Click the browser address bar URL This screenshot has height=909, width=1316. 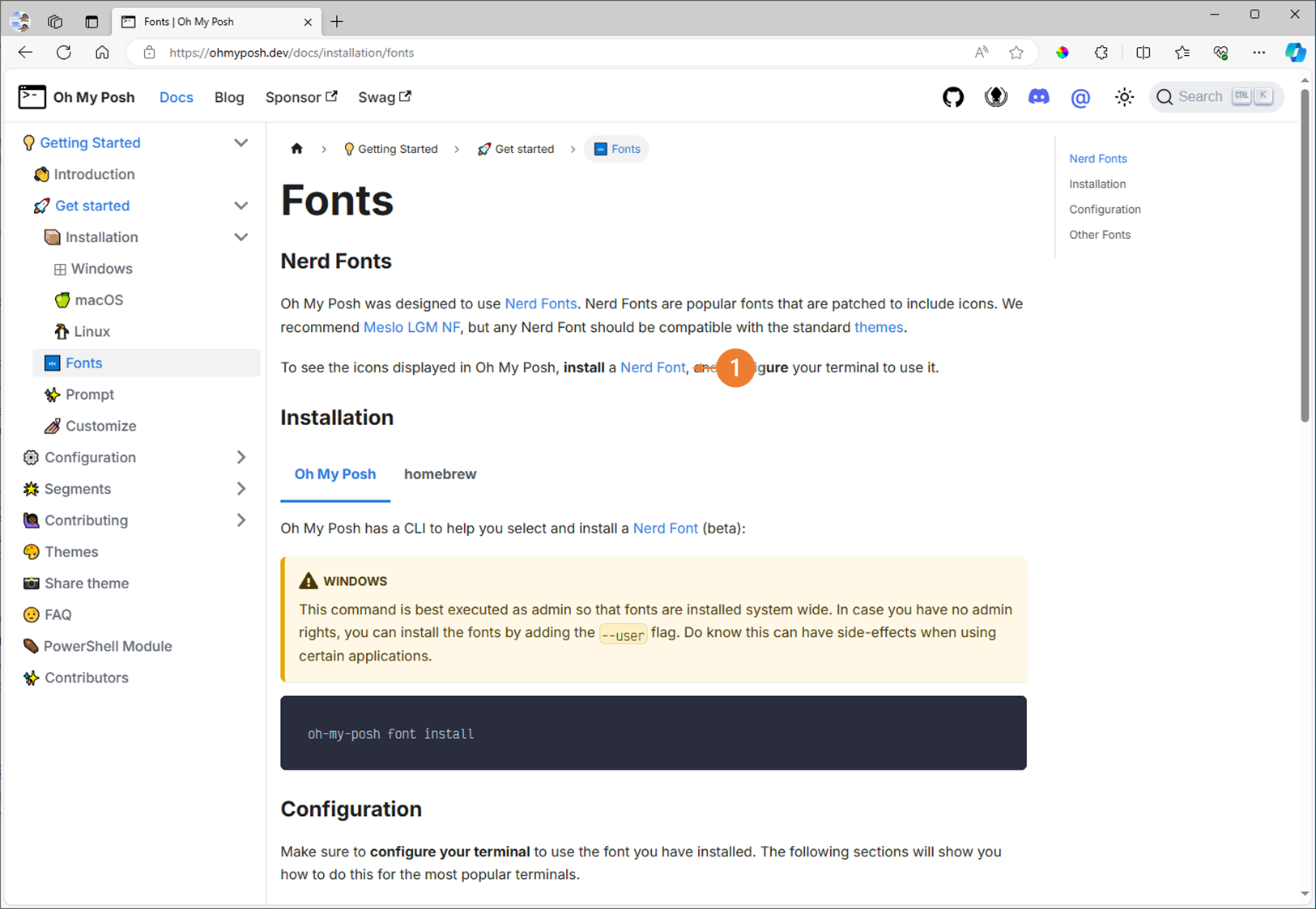[x=292, y=53]
